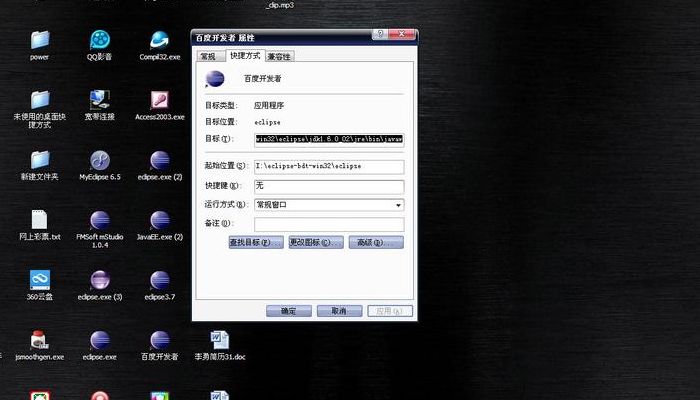
Task: Switch to the 快捷方式 tab
Action: tap(245, 55)
